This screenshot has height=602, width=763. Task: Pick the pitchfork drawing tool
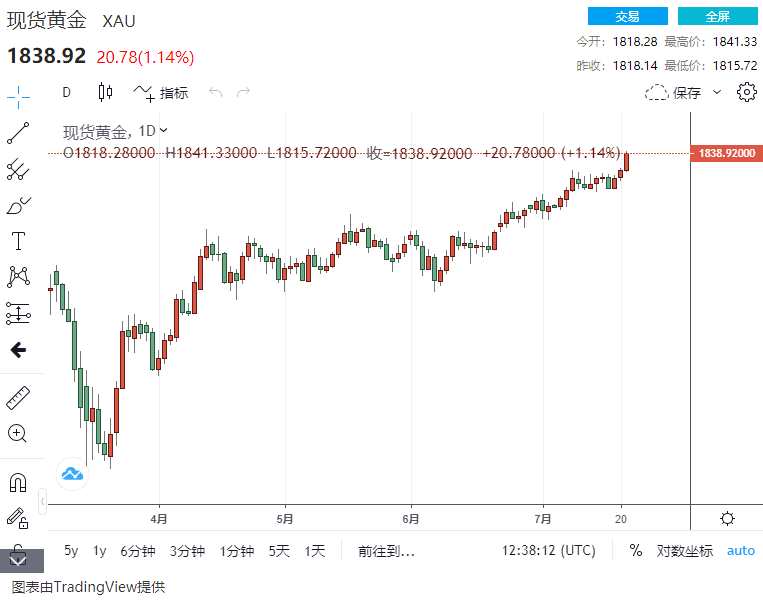18,169
